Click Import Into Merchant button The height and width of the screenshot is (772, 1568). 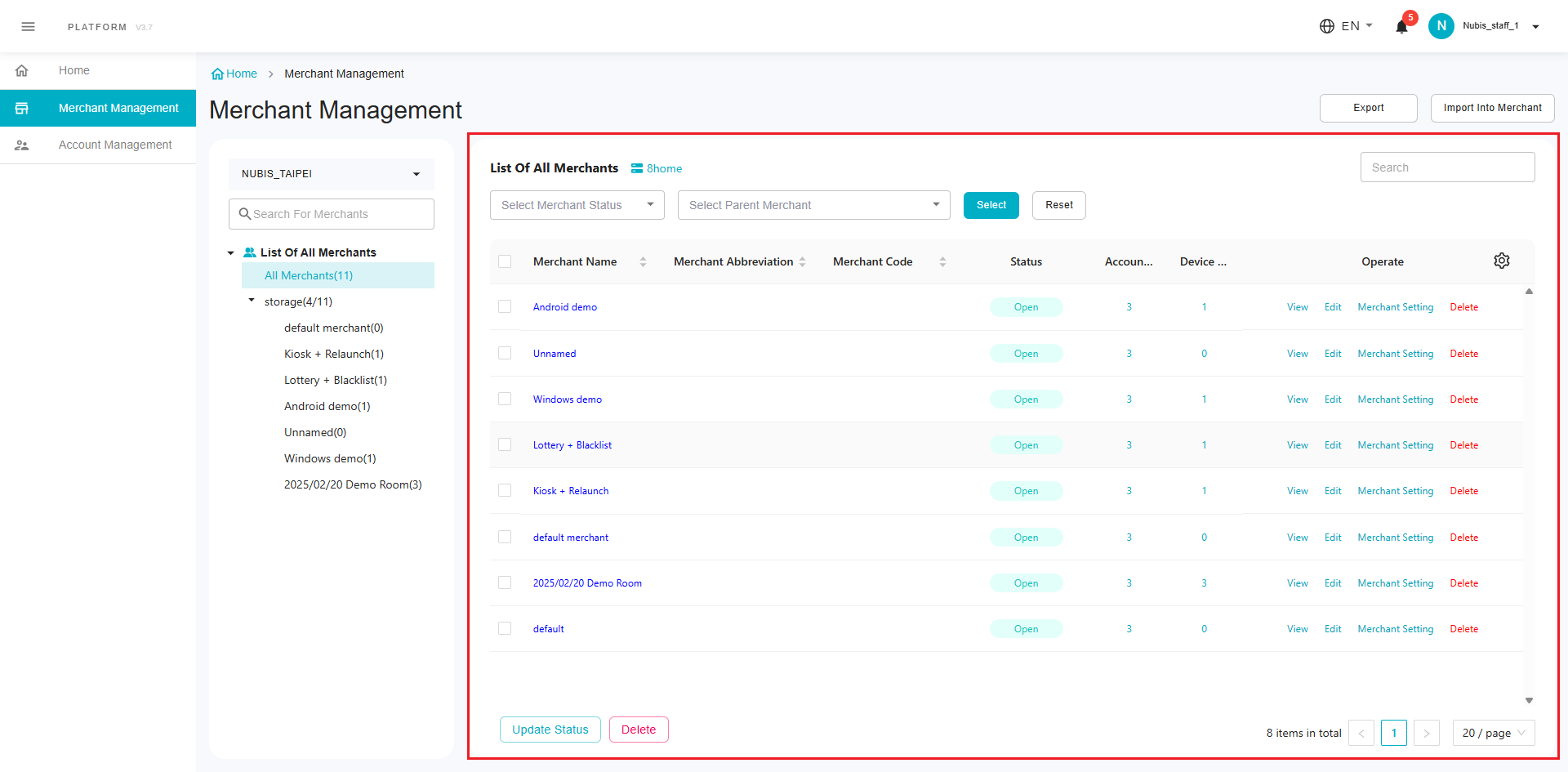click(x=1493, y=108)
